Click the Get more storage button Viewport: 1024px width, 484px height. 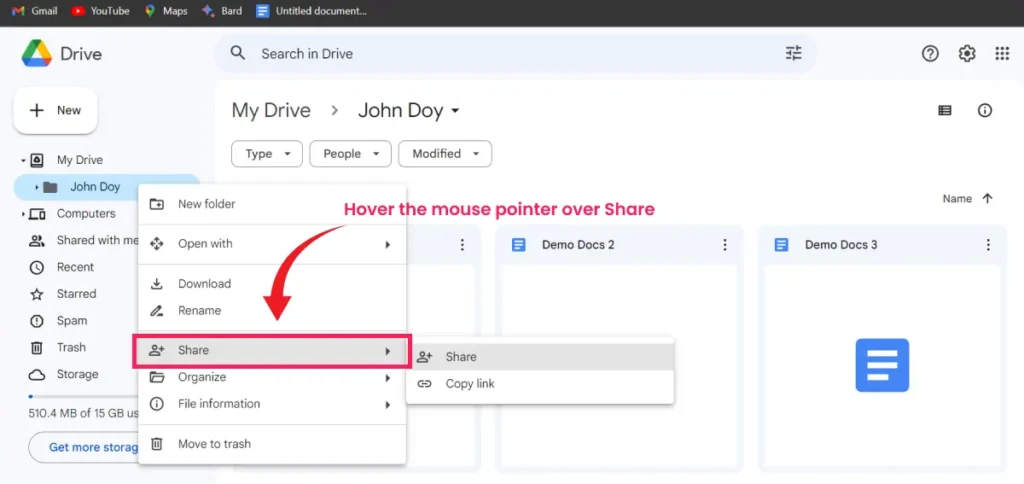pos(90,447)
